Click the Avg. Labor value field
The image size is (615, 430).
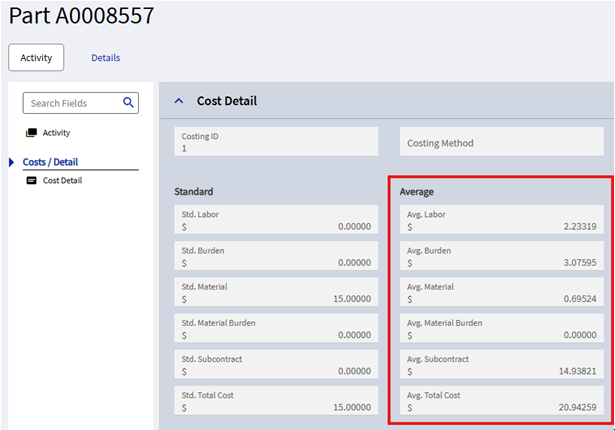pos(501,220)
